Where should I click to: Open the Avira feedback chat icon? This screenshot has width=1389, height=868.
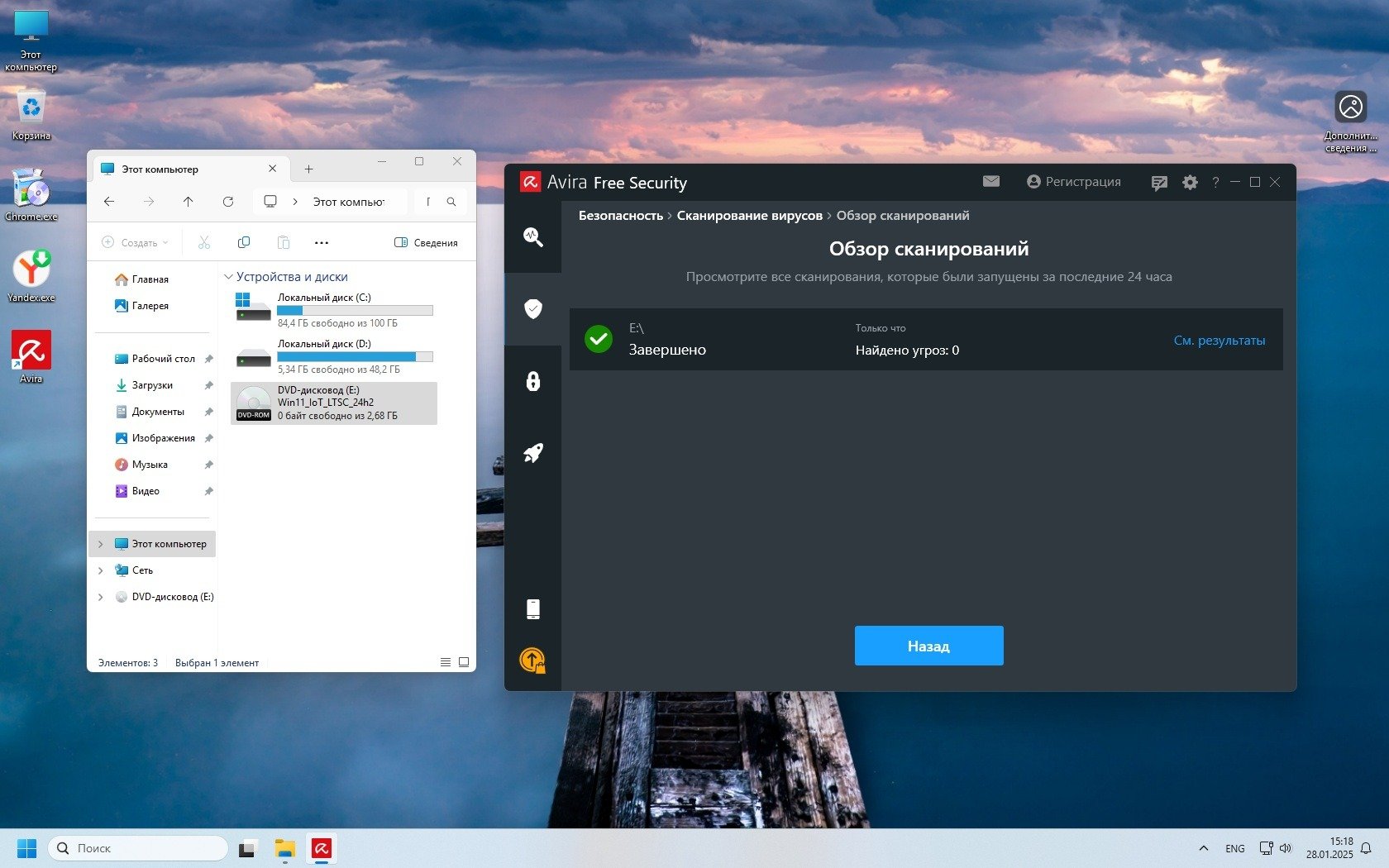click(1159, 183)
